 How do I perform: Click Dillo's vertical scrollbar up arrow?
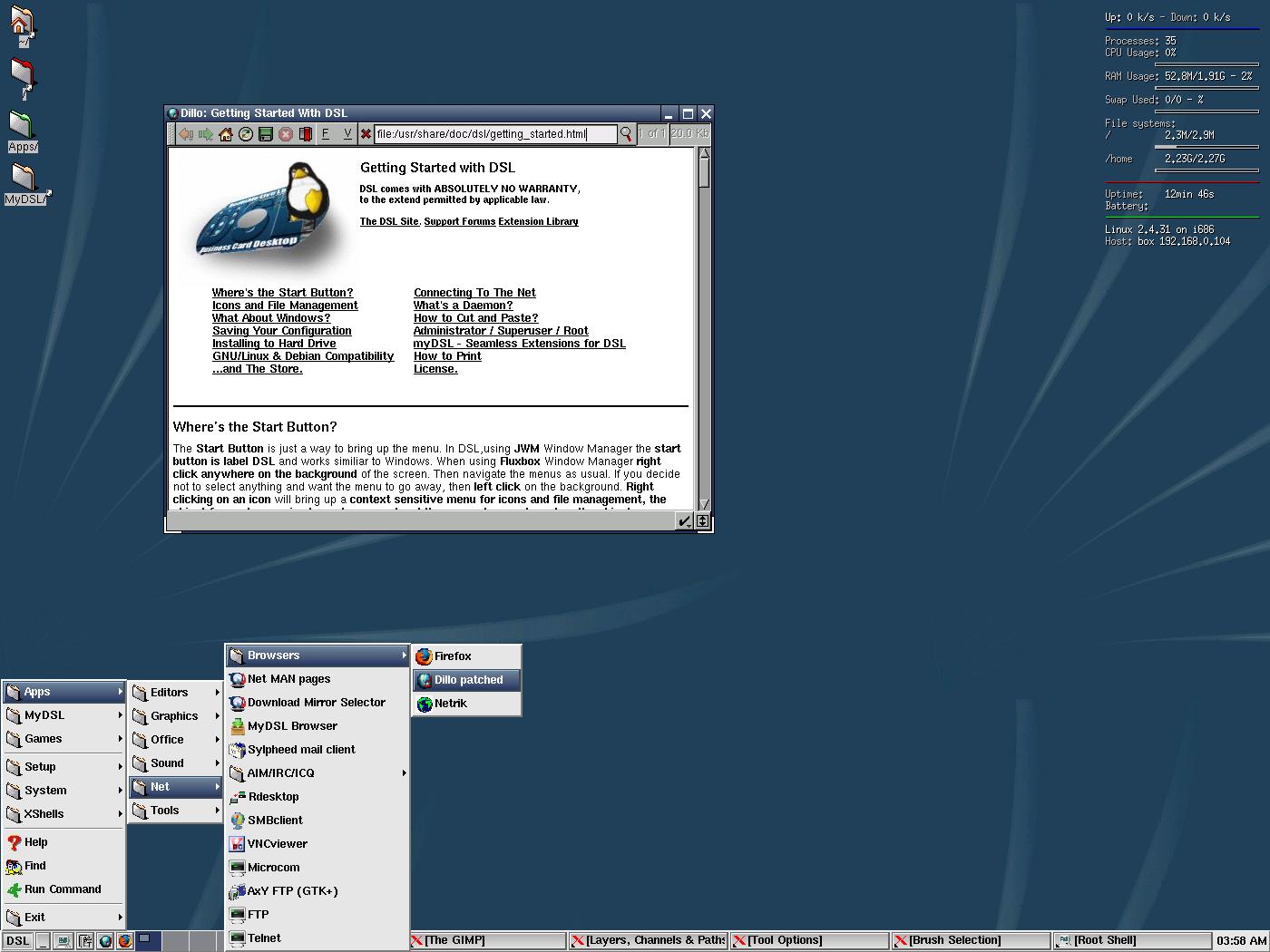[x=704, y=154]
